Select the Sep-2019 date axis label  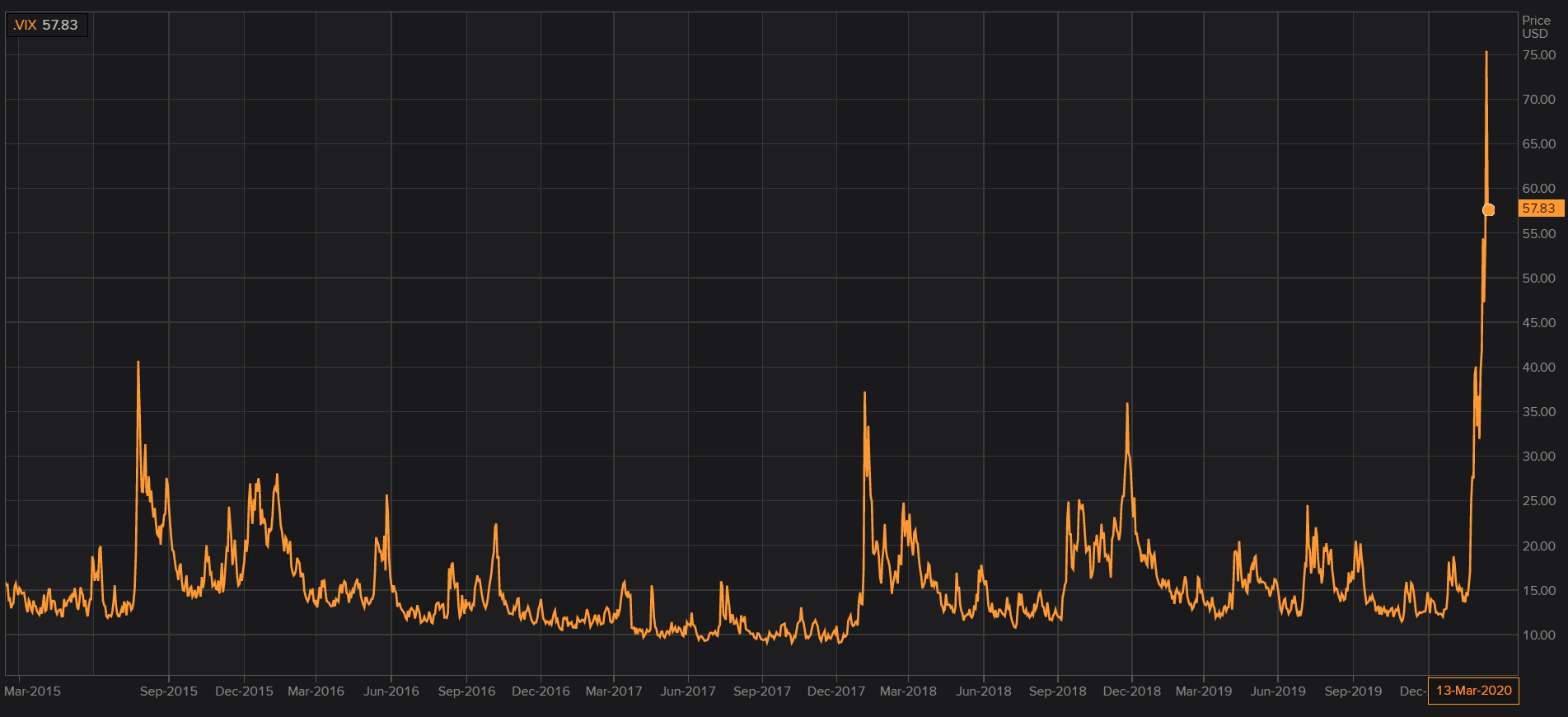pos(1353,691)
